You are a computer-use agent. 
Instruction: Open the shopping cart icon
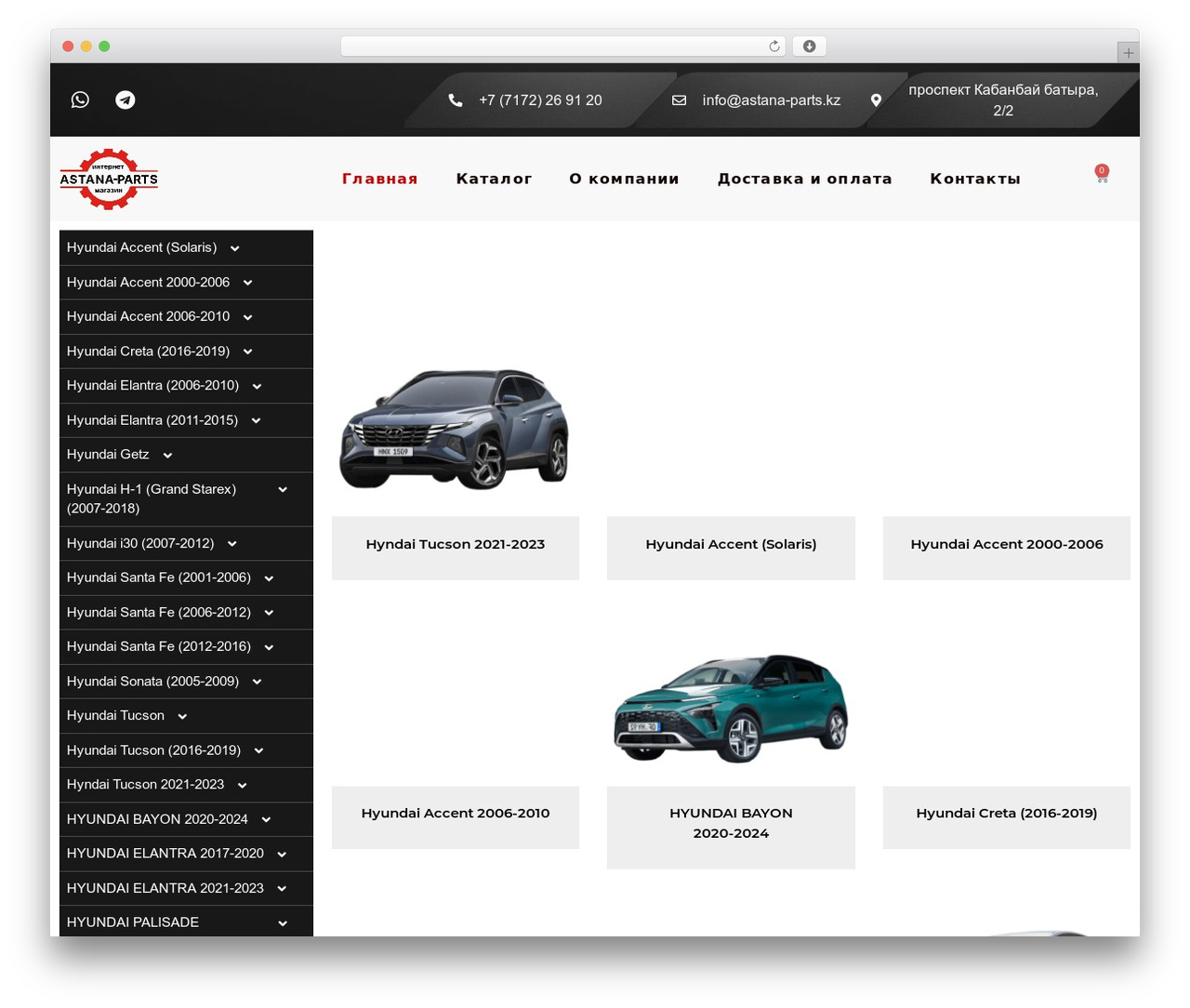1102,175
